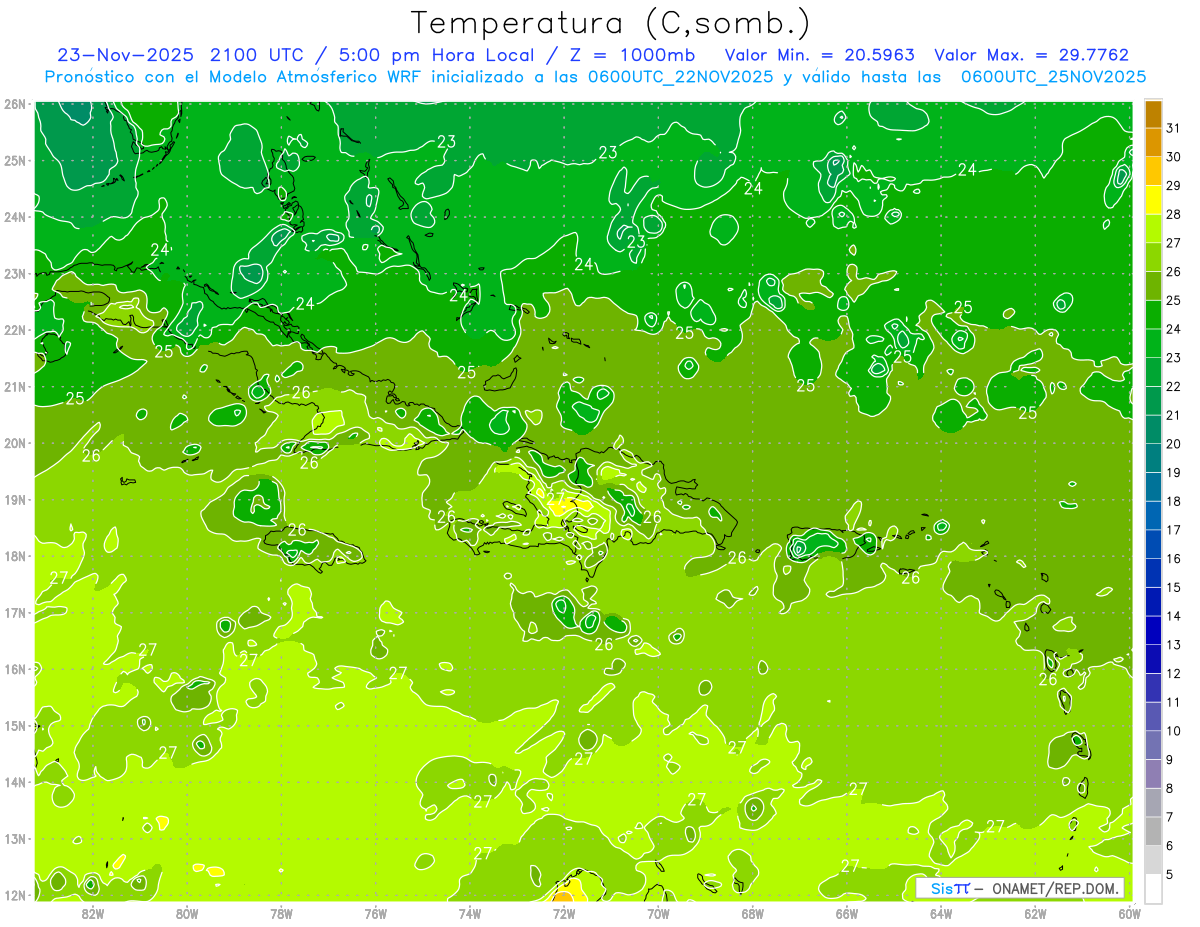Click the "62W" longitude axis label
Image resolution: width=1200 pixels, height=927 pixels.
pyautogui.click(x=1036, y=913)
